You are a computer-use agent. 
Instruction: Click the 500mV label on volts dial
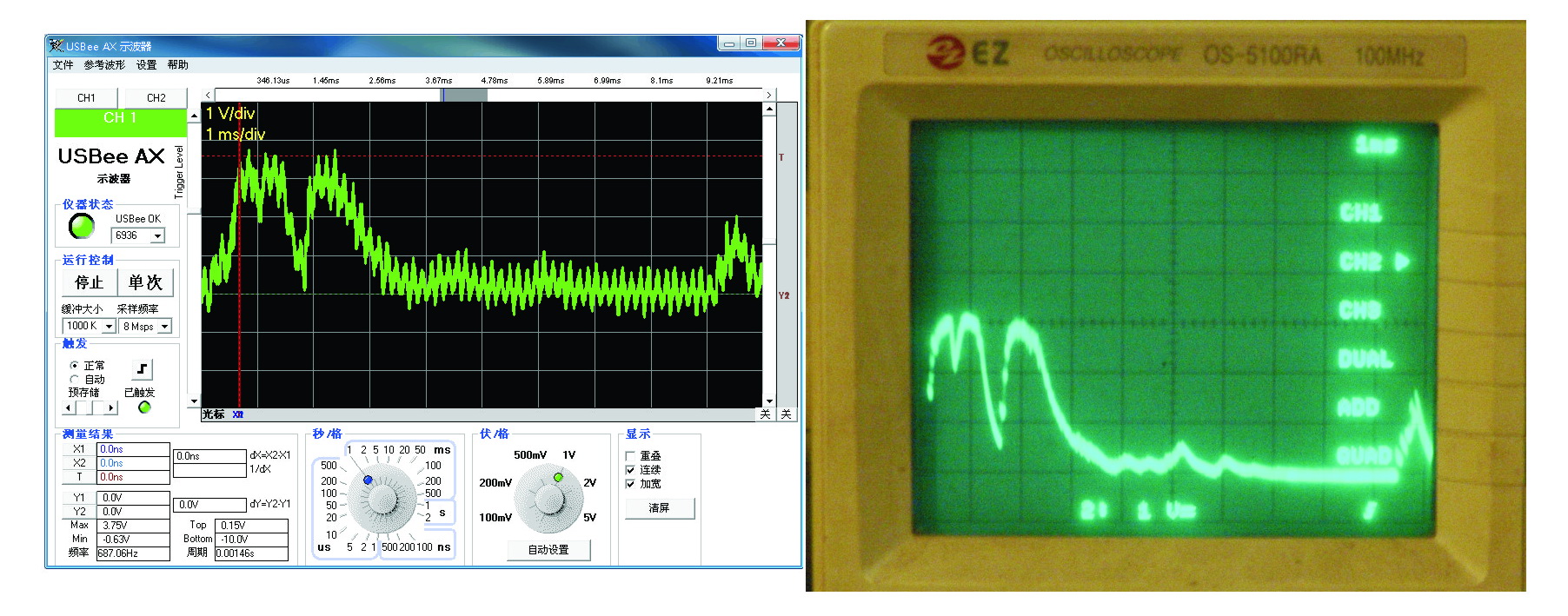click(x=530, y=455)
